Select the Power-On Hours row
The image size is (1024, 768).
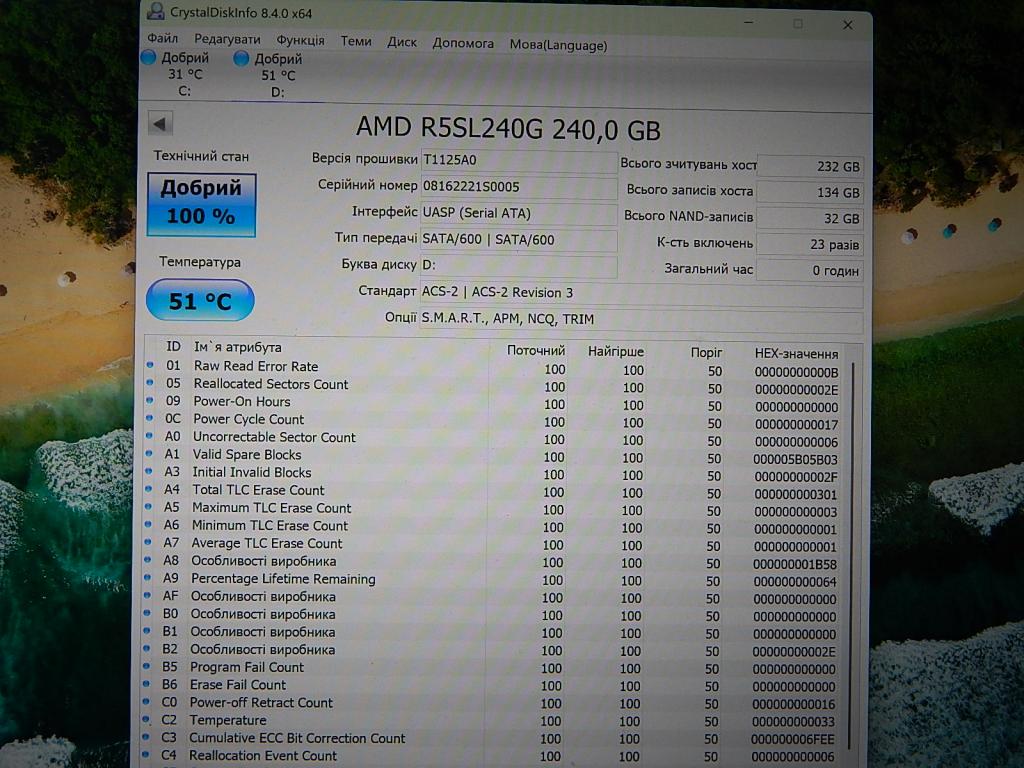click(x=494, y=404)
